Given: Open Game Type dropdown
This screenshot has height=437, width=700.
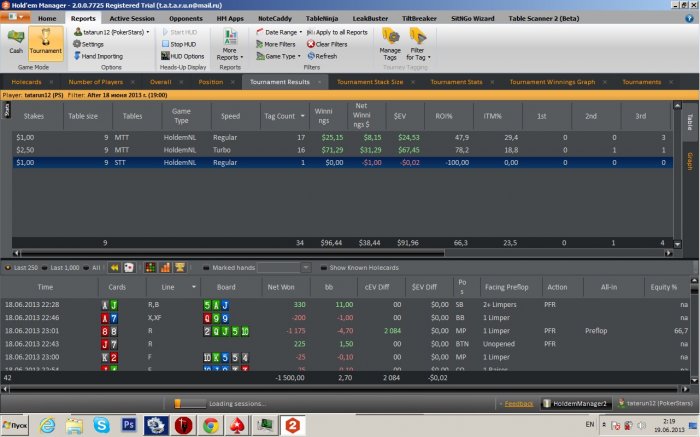Looking at the screenshot, I should (279, 56).
